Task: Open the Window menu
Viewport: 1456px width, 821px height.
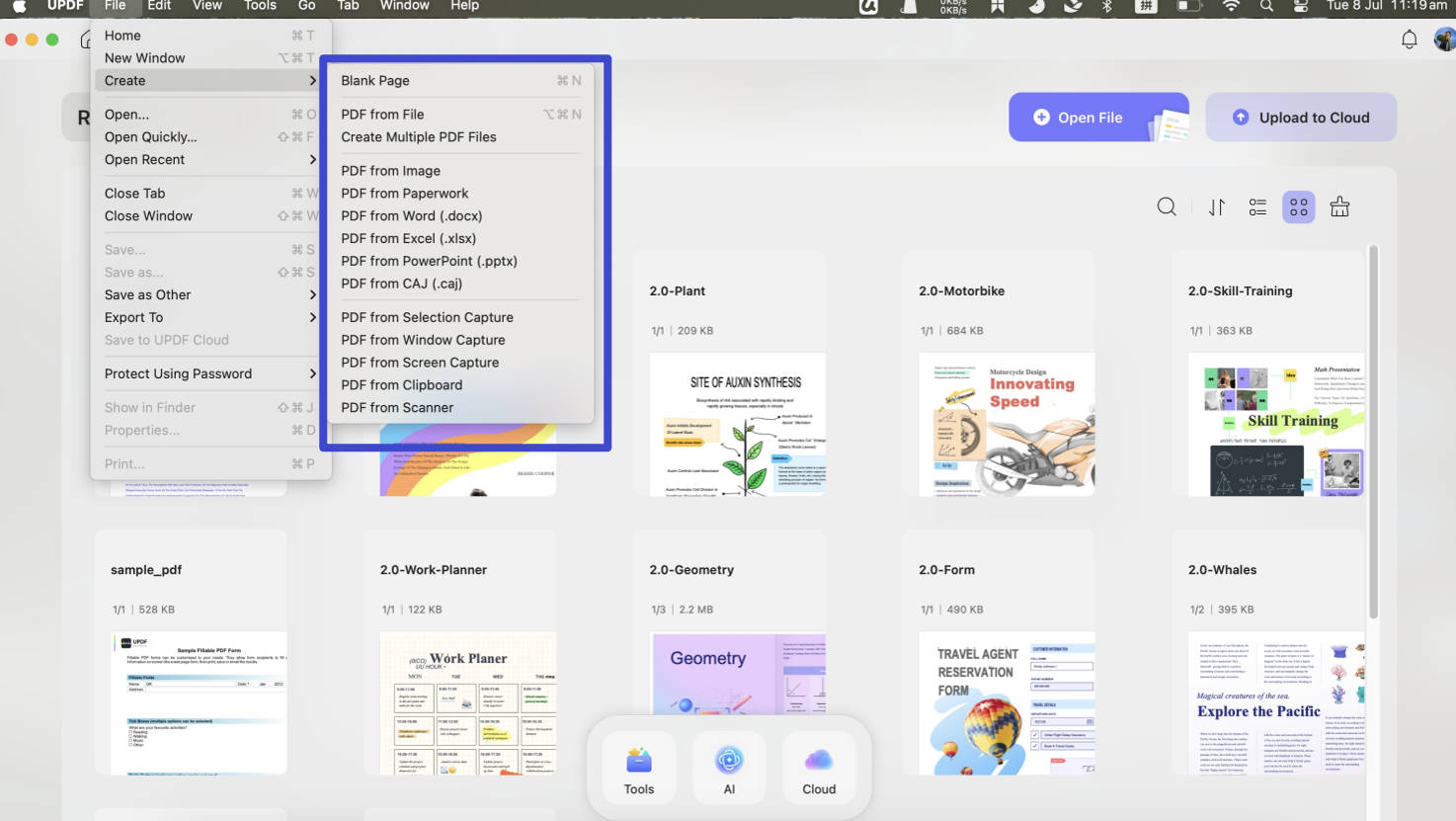Action: point(405,6)
